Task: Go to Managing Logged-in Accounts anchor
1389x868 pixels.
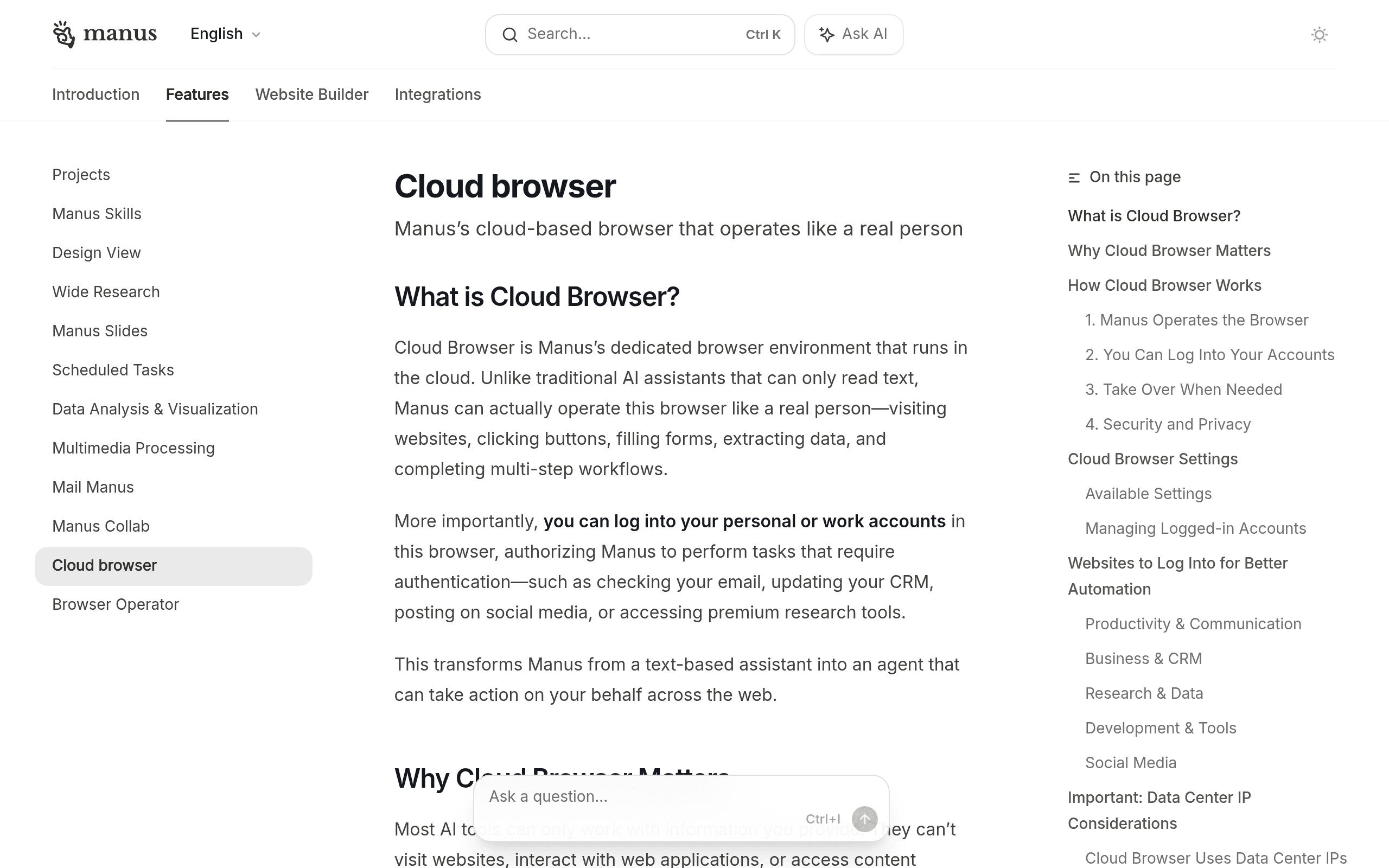Action: (1196, 528)
